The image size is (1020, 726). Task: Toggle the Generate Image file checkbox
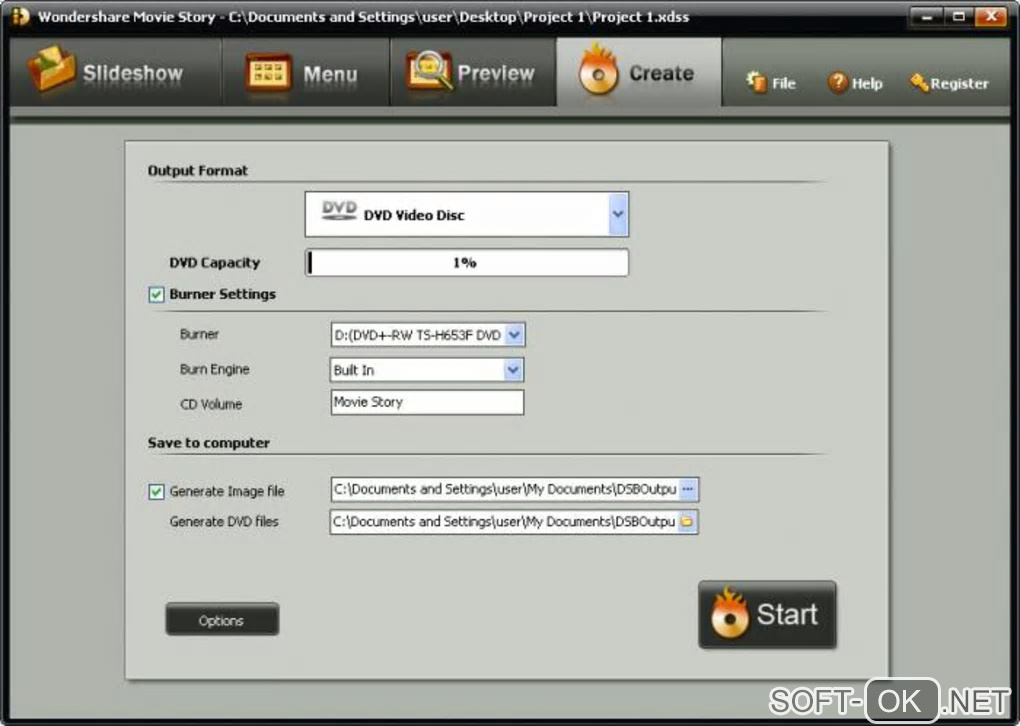156,491
